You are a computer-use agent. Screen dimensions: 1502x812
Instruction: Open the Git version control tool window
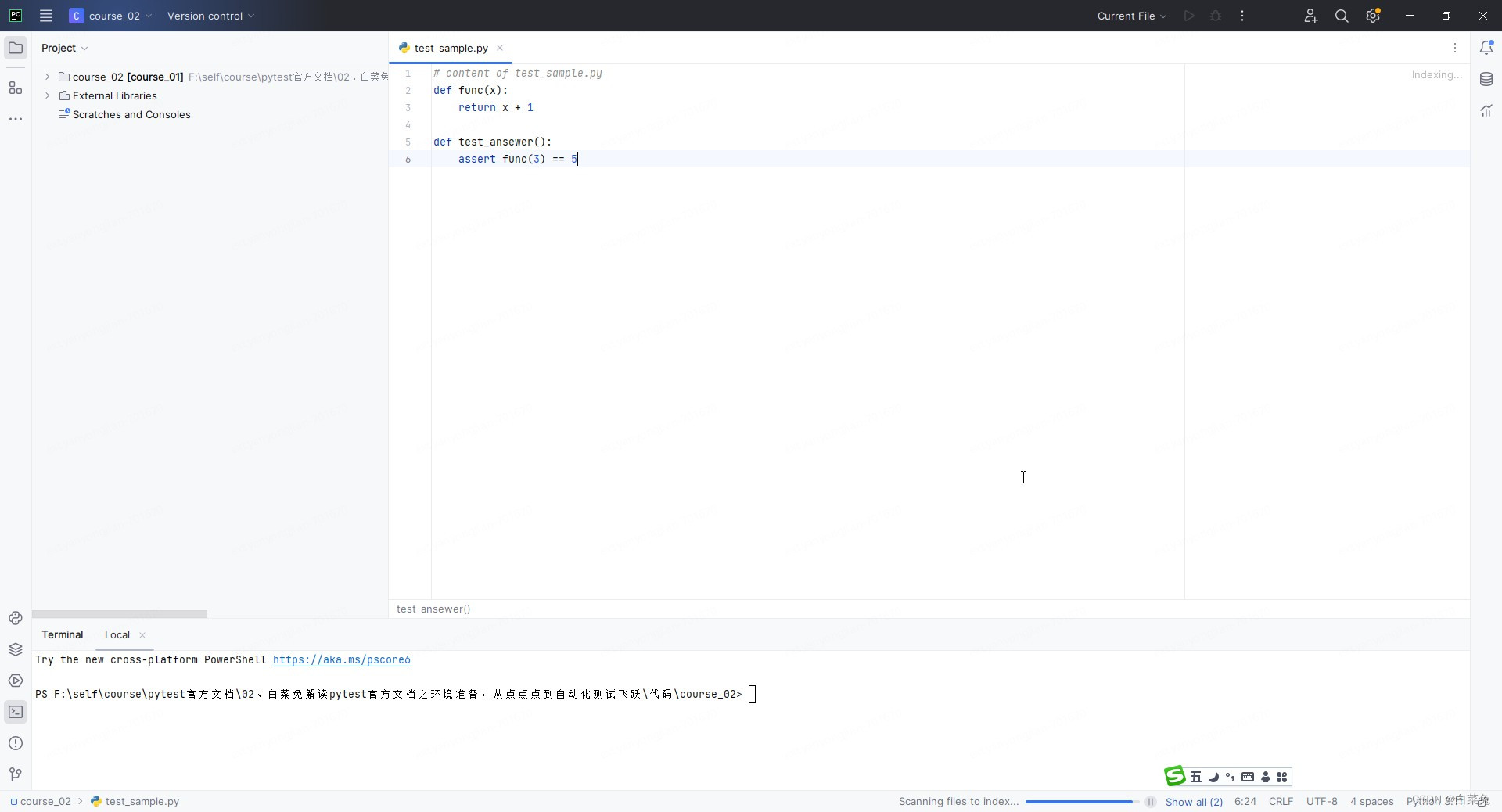[16, 774]
